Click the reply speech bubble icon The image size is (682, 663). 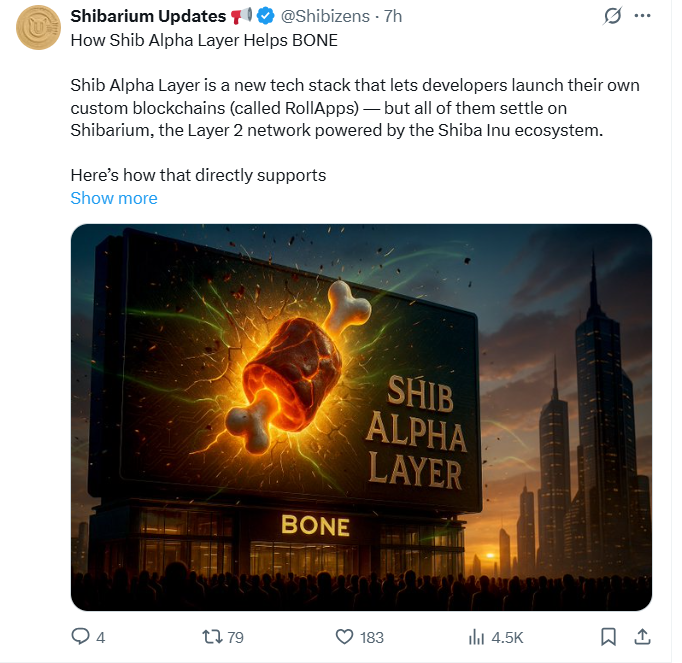tap(80, 636)
